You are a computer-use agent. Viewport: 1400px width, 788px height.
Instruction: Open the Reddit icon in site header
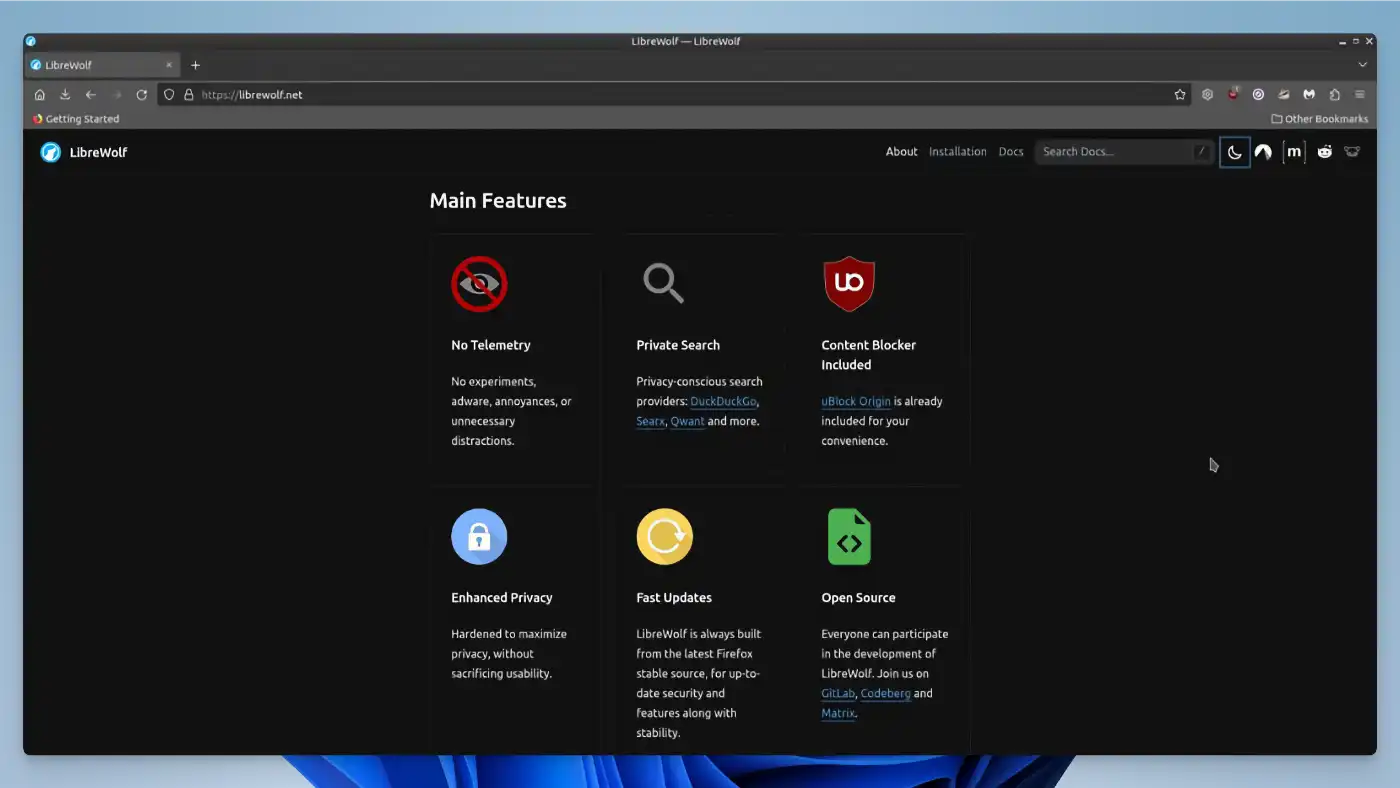(1324, 152)
